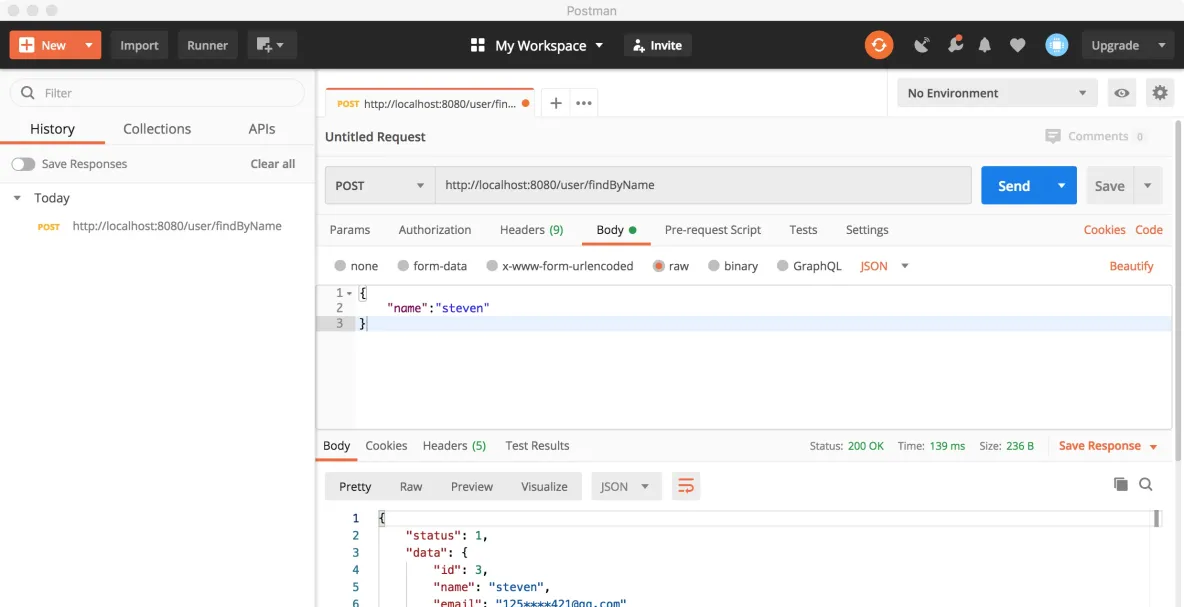Toggle the Save Responses switch
The height and width of the screenshot is (607, 1184).
(23, 164)
